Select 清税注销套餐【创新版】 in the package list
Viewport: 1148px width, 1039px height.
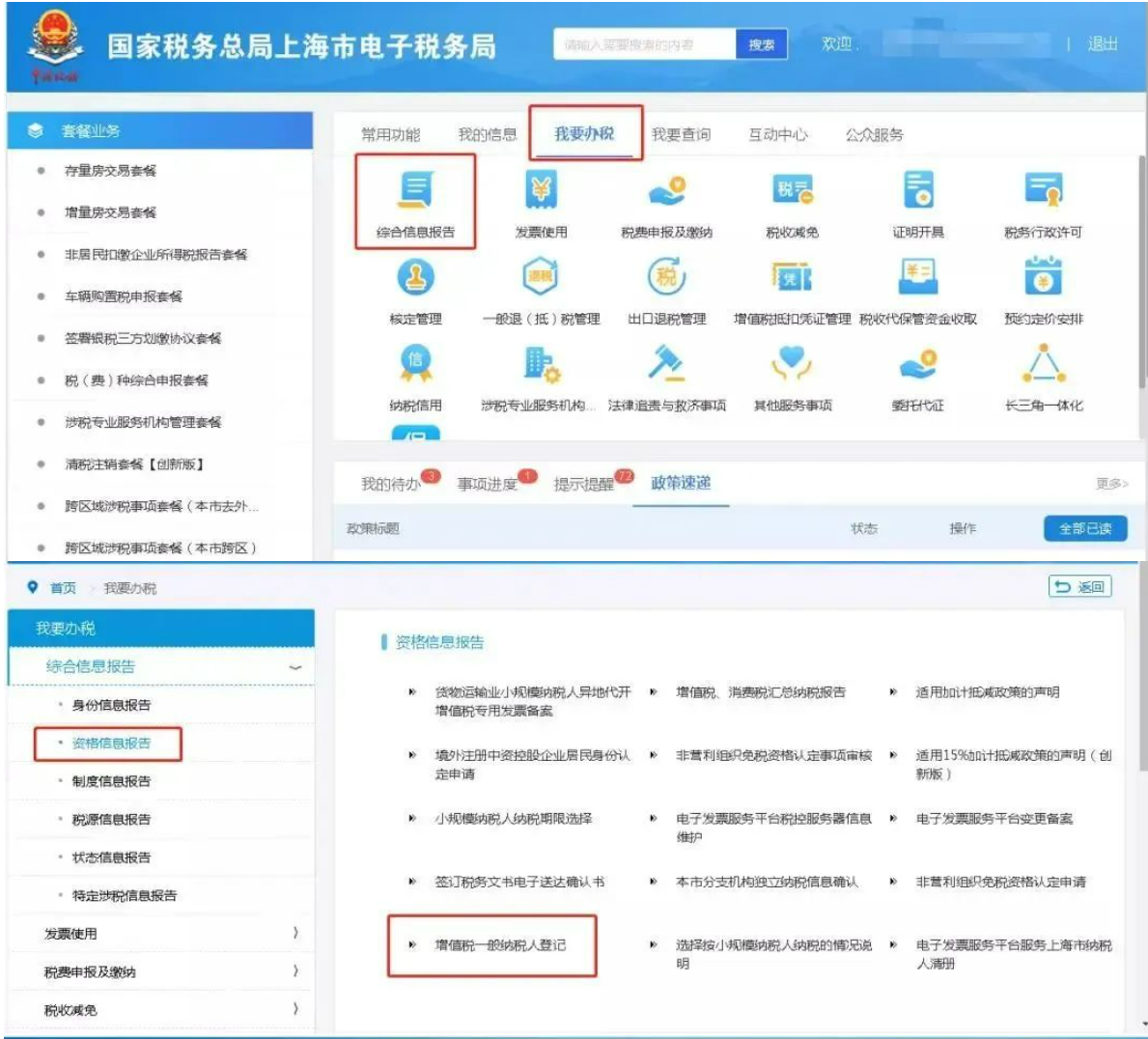[134, 464]
